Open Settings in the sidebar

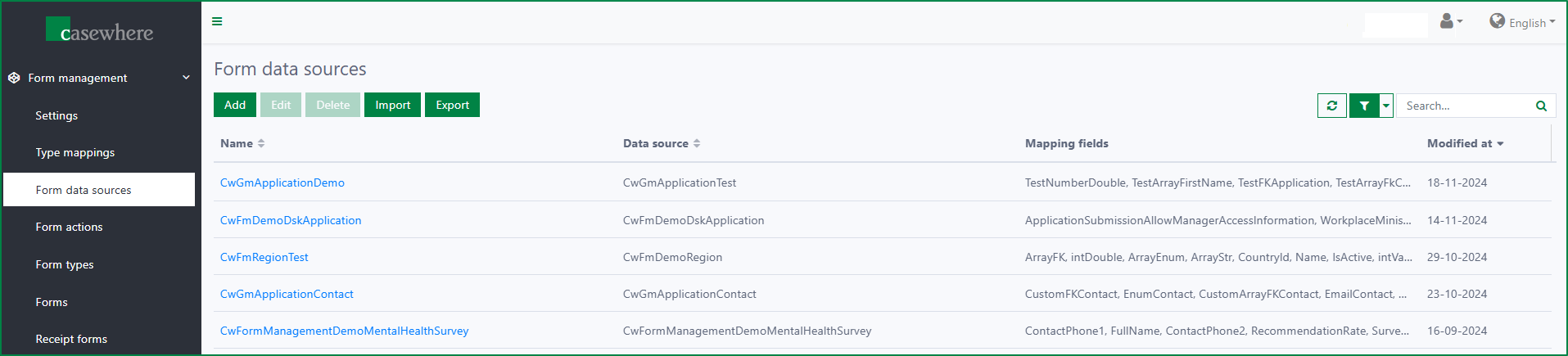56,115
